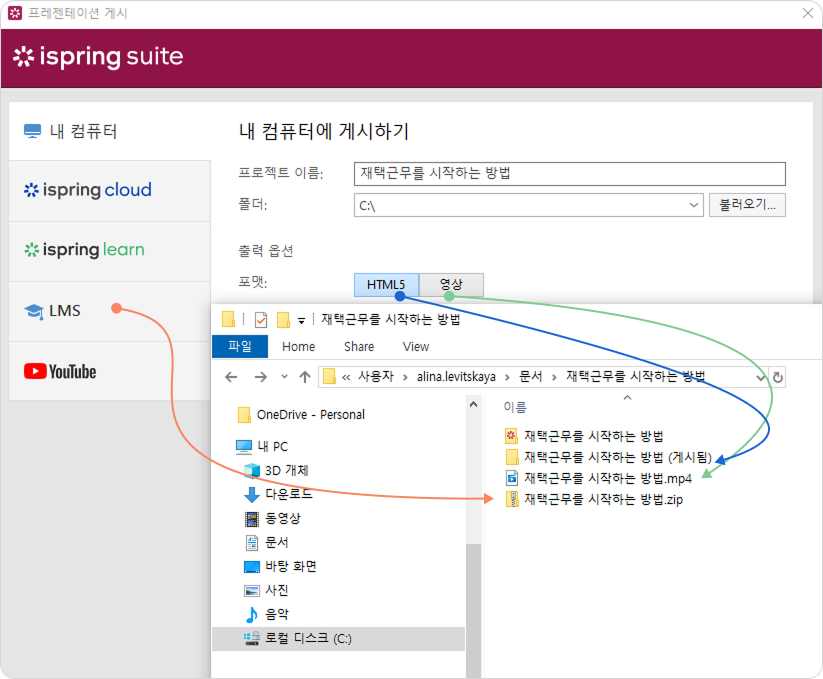The height and width of the screenshot is (679, 823).
Task: Click the Explorer forward arrow
Action: pyautogui.click(x=260, y=377)
